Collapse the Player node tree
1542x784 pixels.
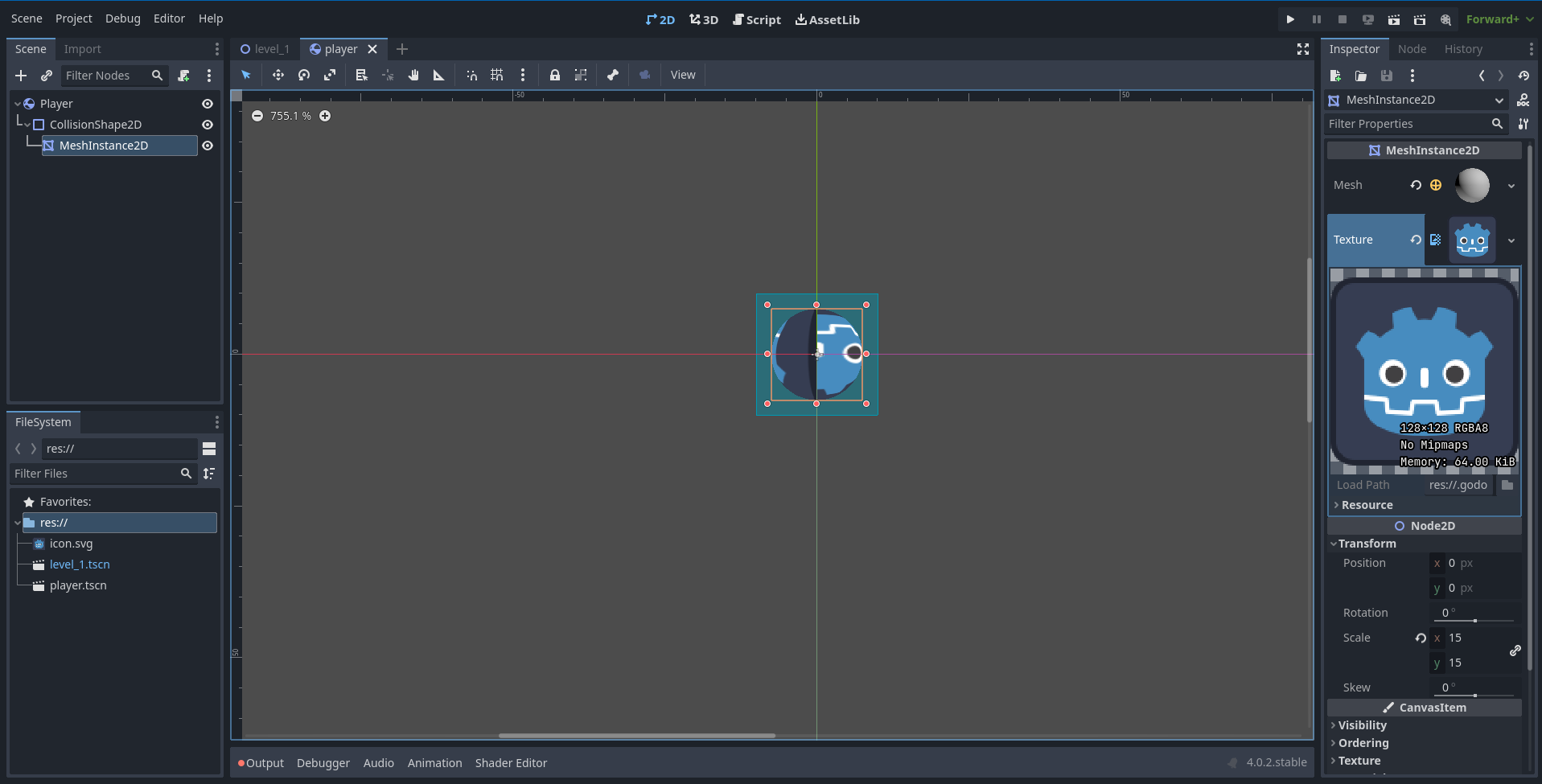(x=18, y=104)
